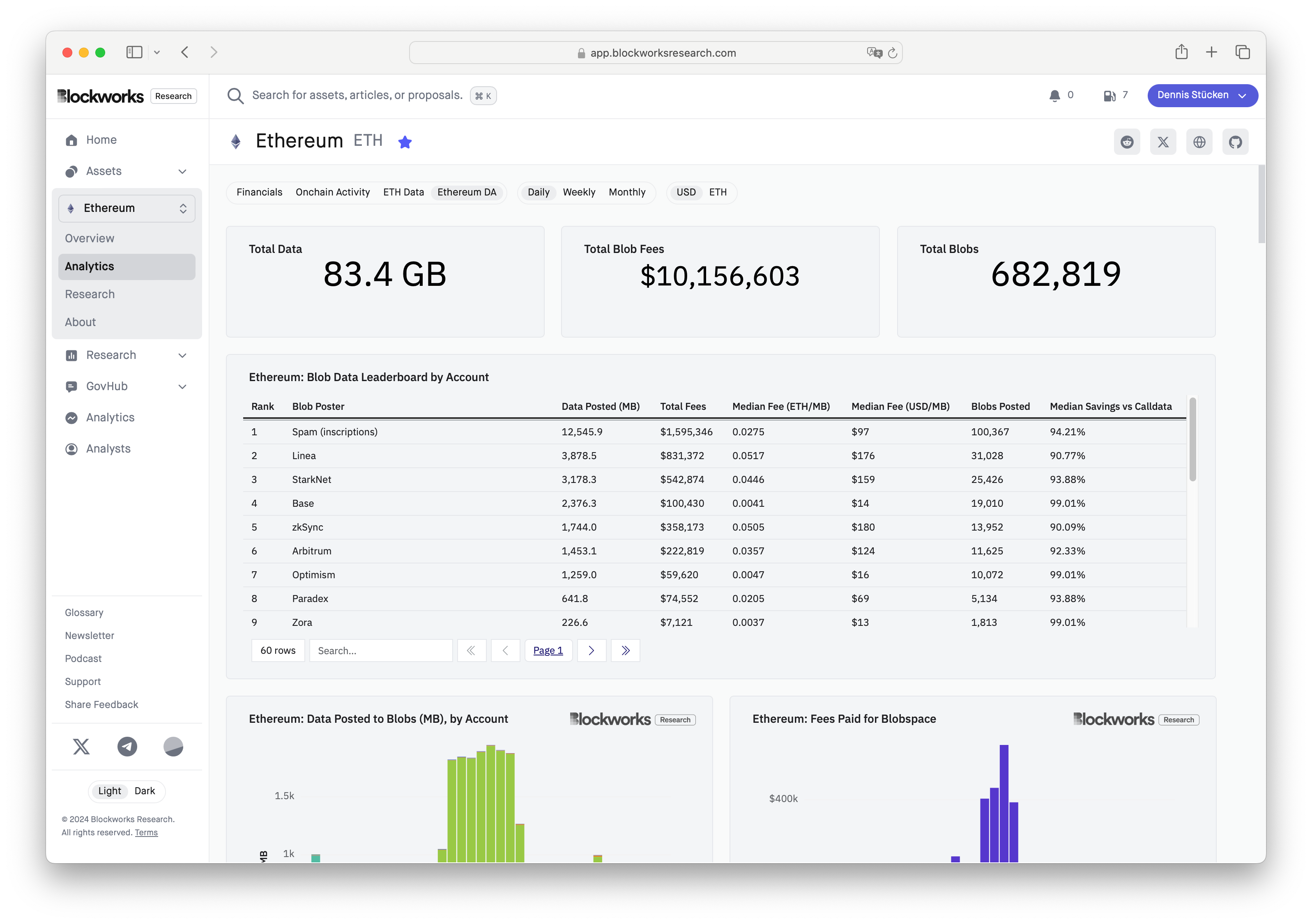Go back with the browser back arrow
Image resolution: width=1312 pixels, height=924 pixels.
coord(184,53)
